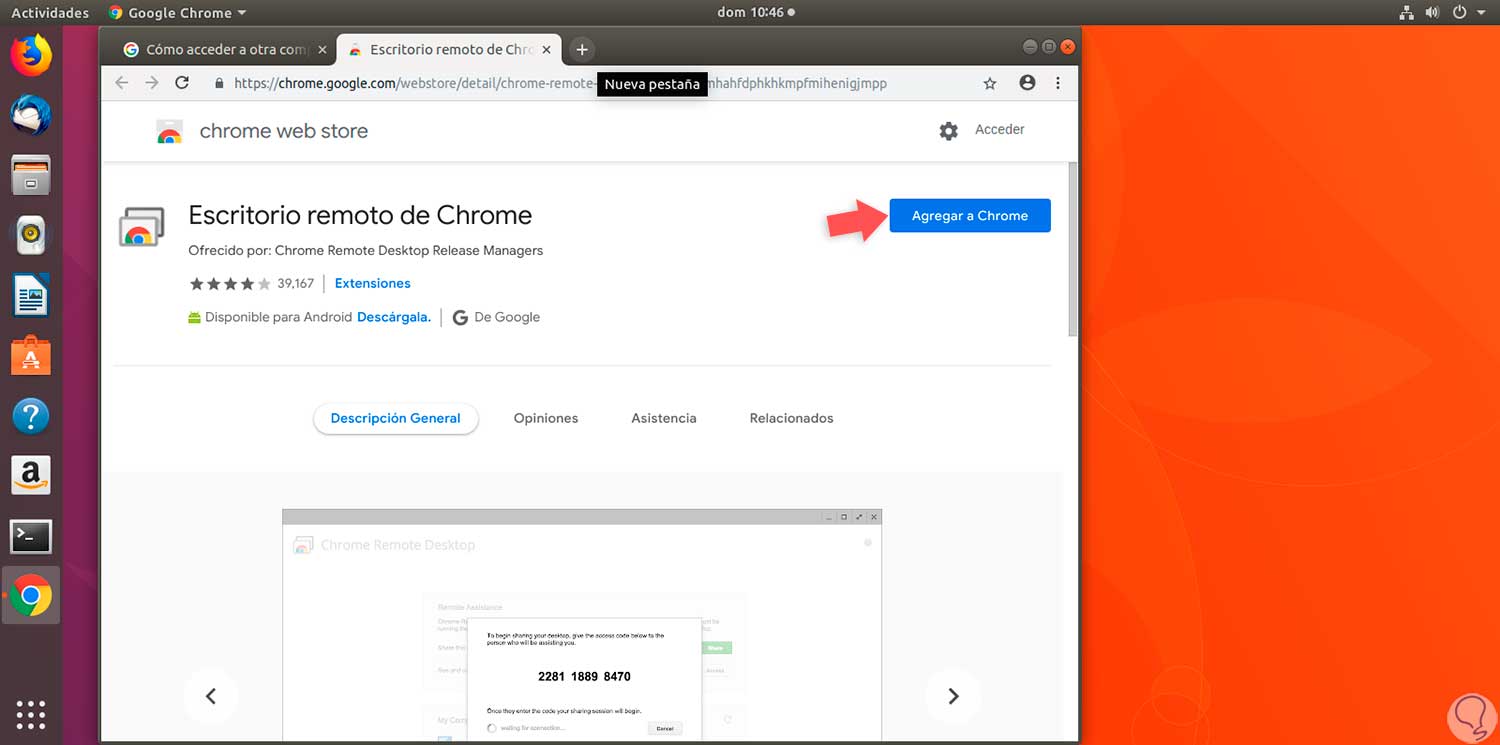Open the Files manager in the dock
The width and height of the screenshot is (1500, 745).
tap(31, 176)
